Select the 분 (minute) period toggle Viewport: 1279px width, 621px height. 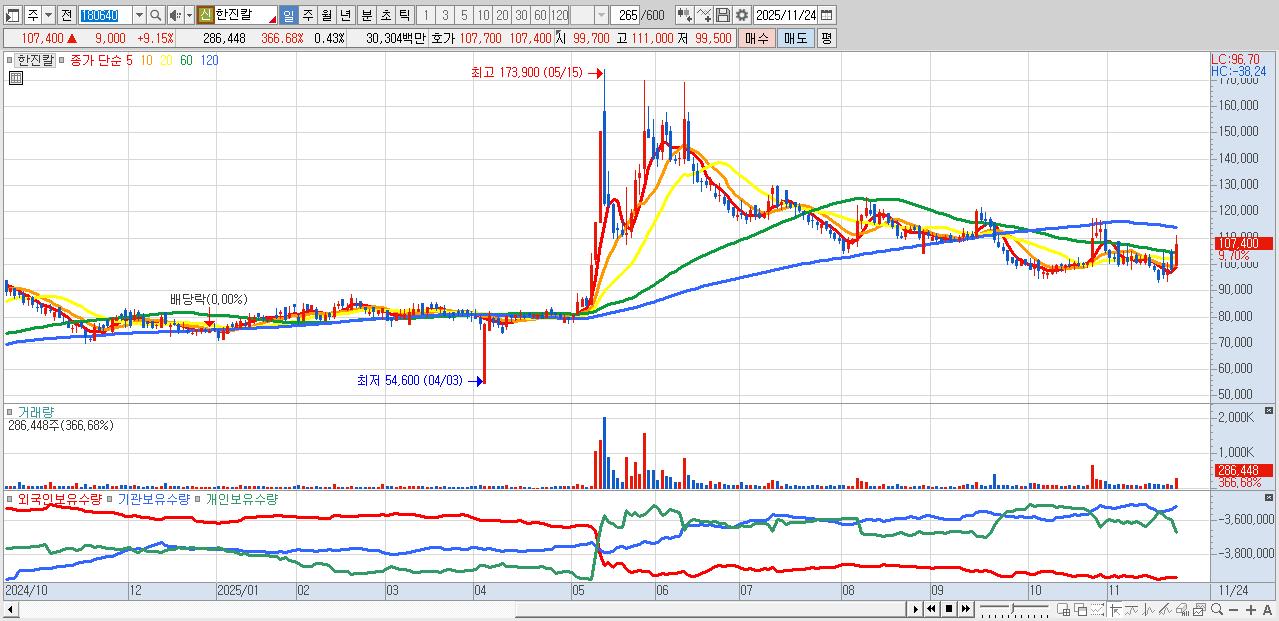coord(366,15)
